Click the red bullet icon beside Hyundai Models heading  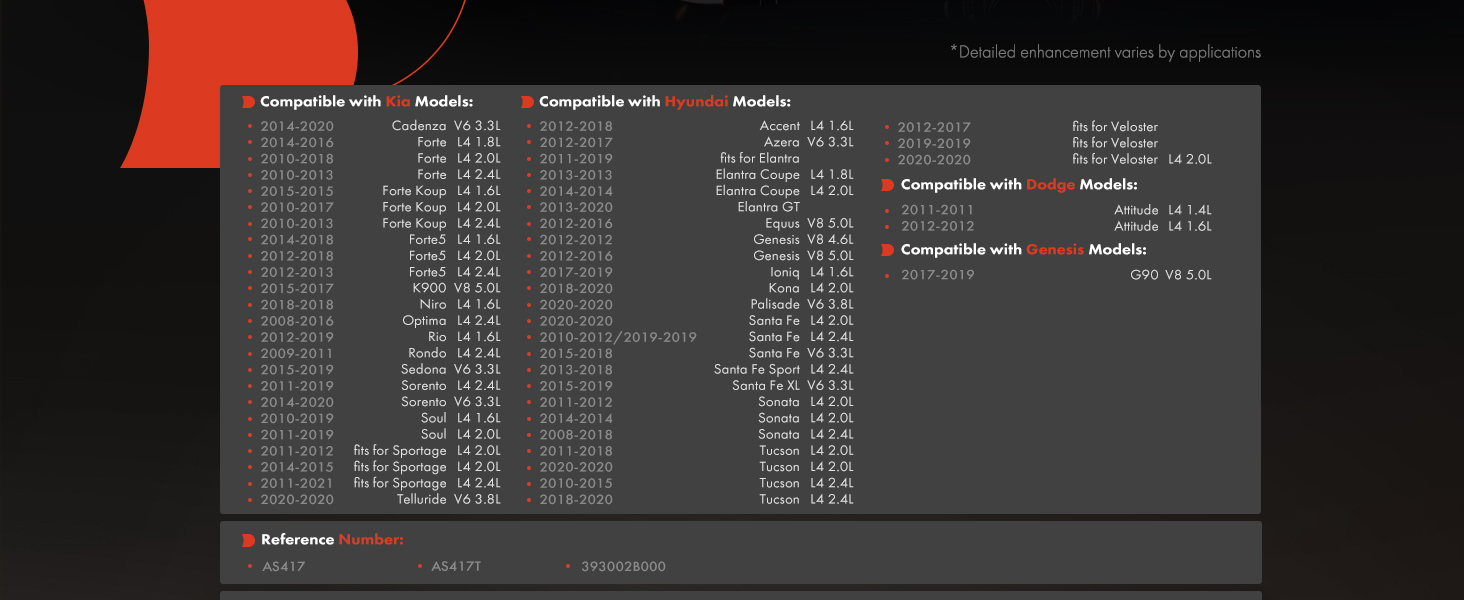tap(527, 102)
